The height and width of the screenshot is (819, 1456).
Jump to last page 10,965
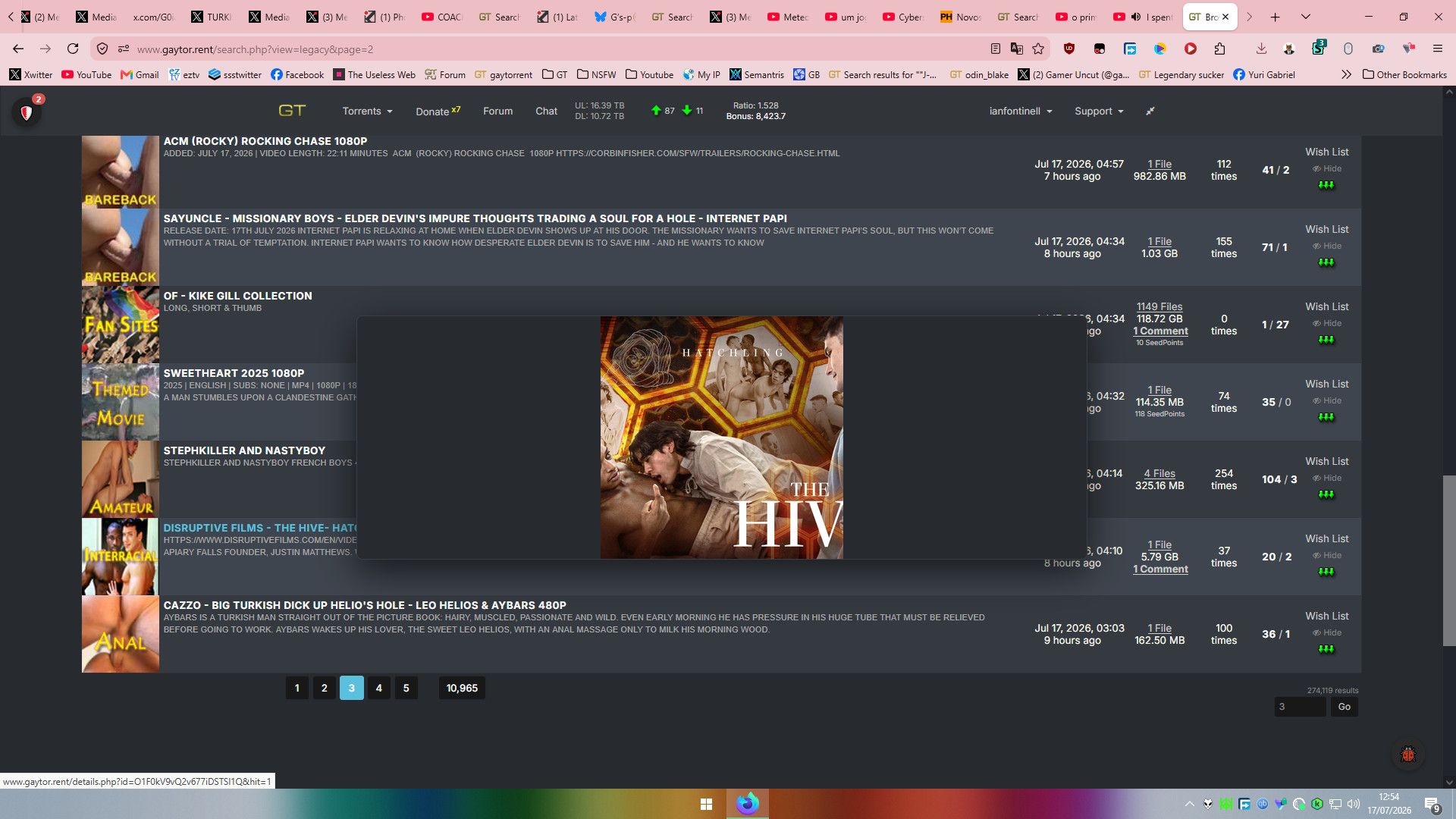pyautogui.click(x=462, y=688)
